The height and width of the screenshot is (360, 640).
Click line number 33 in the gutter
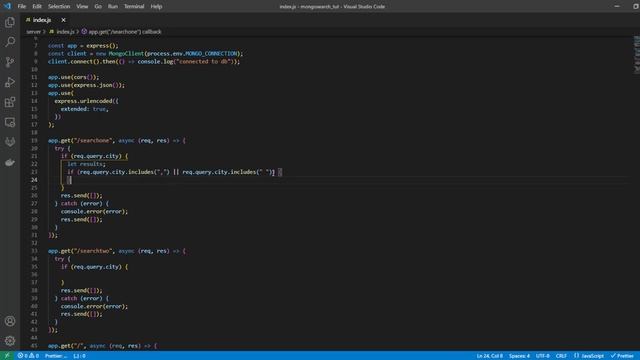[34, 251]
